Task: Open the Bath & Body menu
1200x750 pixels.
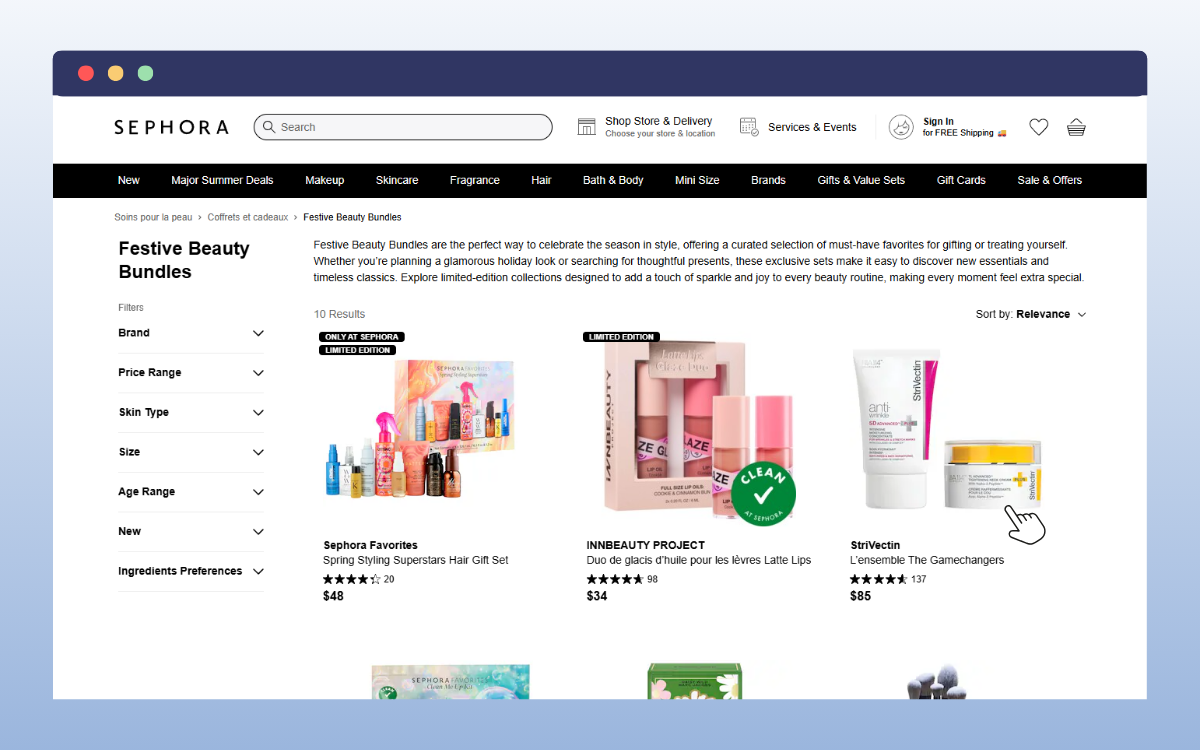Action: pos(613,180)
